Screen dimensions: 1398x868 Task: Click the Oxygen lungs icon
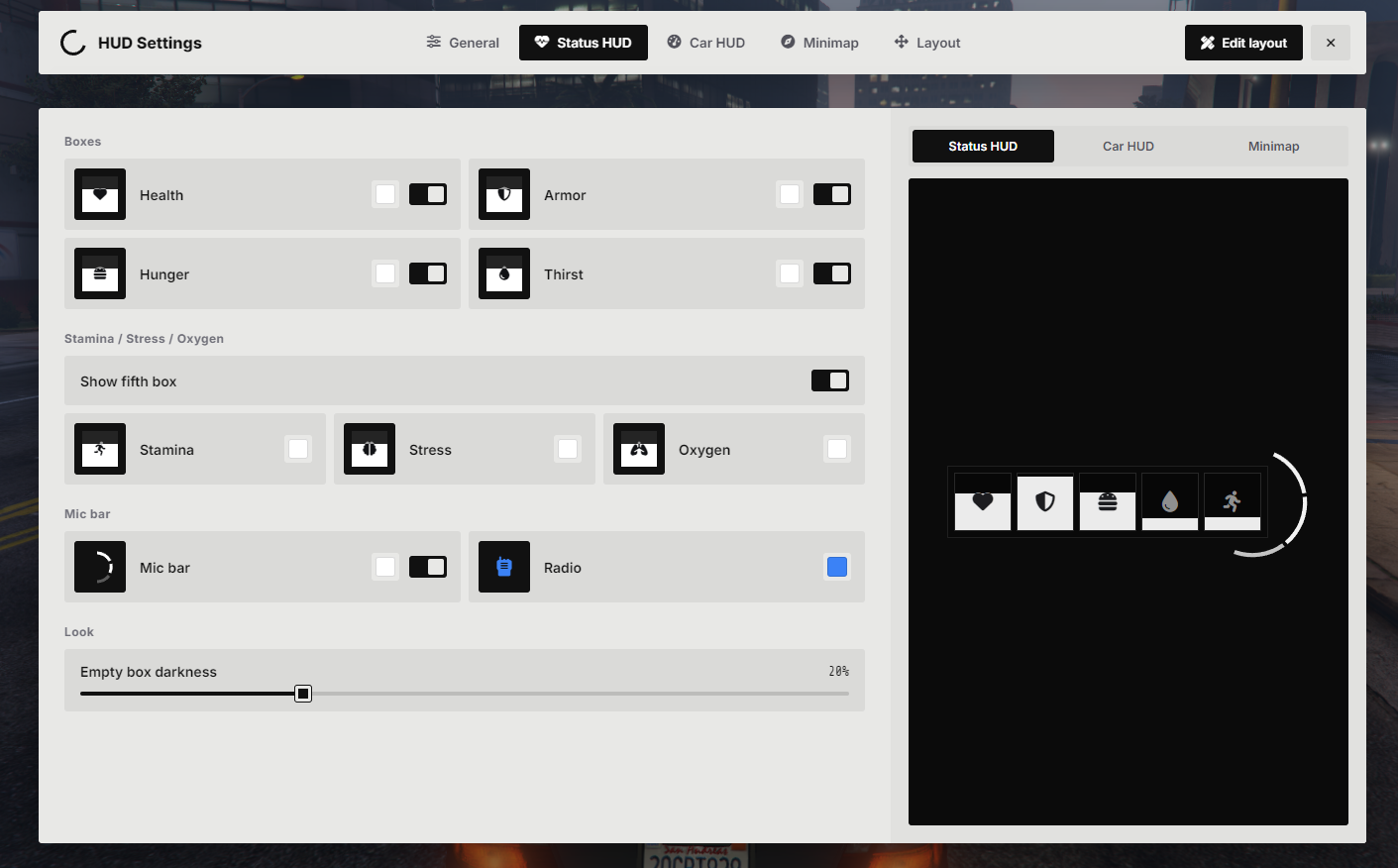tap(639, 449)
